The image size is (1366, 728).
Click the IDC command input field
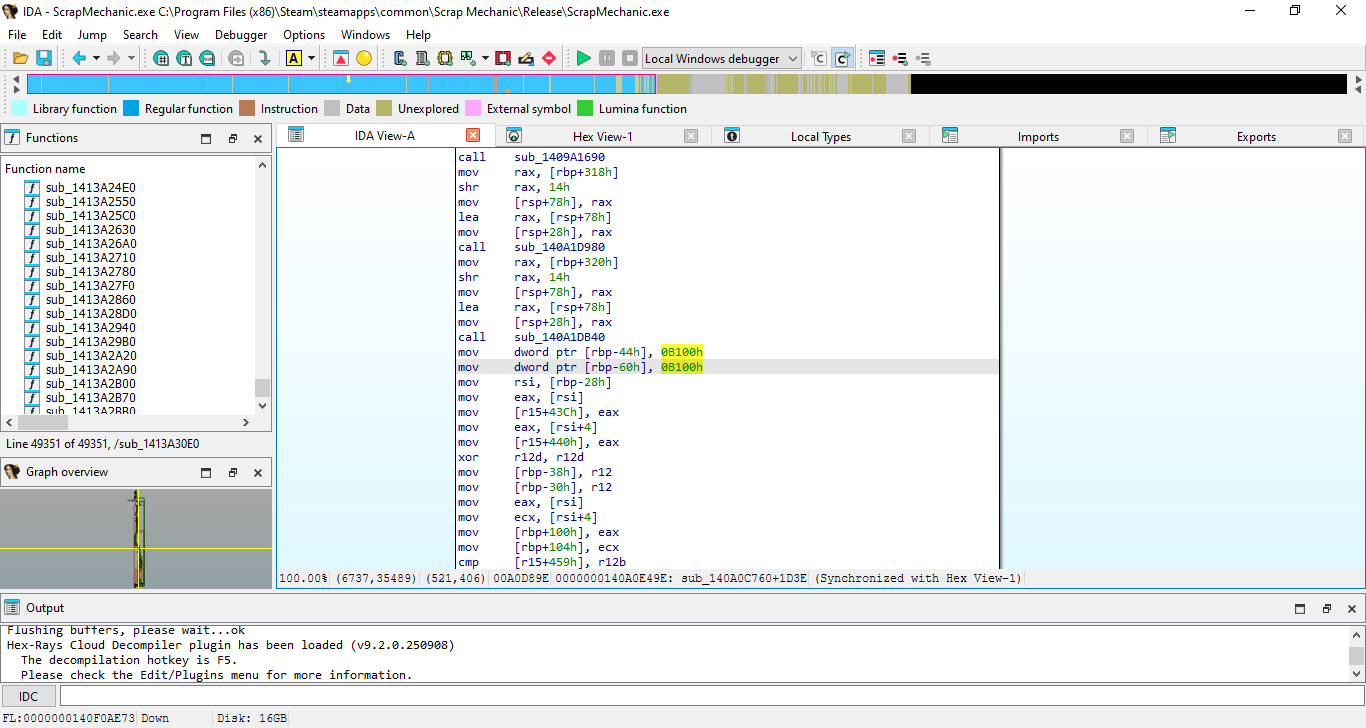point(710,696)
